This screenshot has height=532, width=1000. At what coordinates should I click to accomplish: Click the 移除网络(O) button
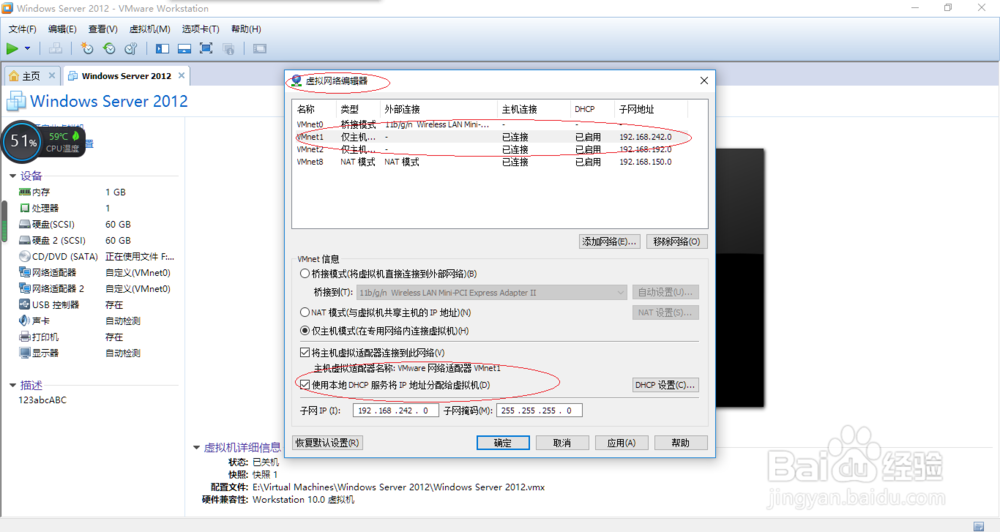coord(677,242)
